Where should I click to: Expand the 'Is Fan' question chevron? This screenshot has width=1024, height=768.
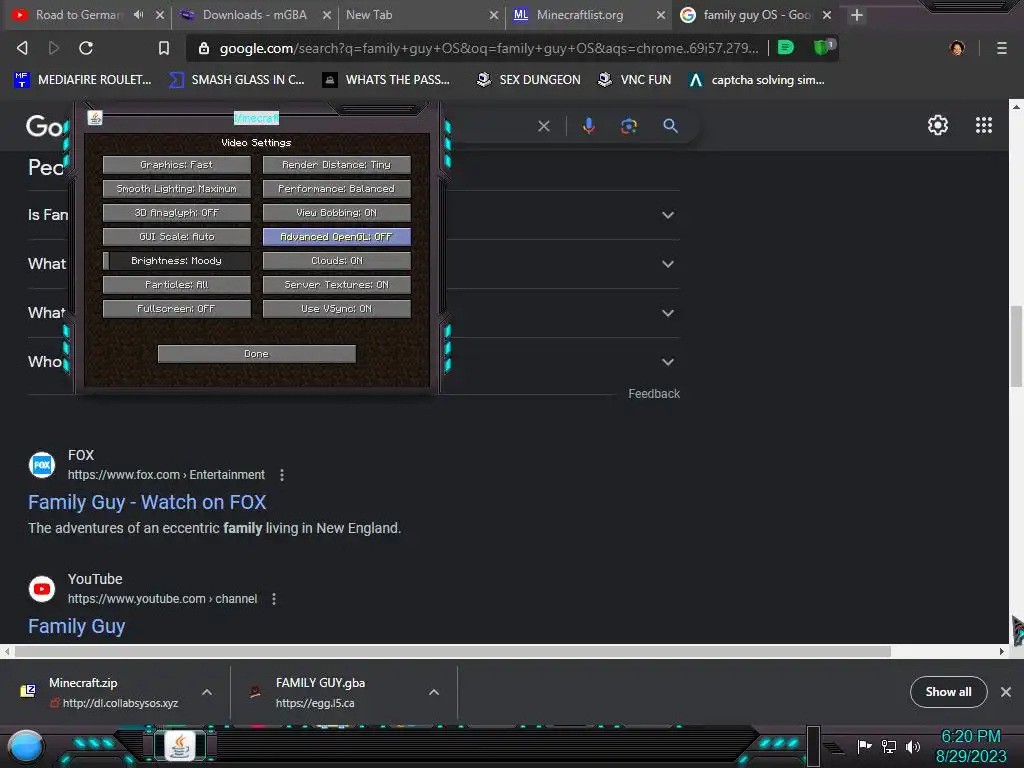(667, 215)
